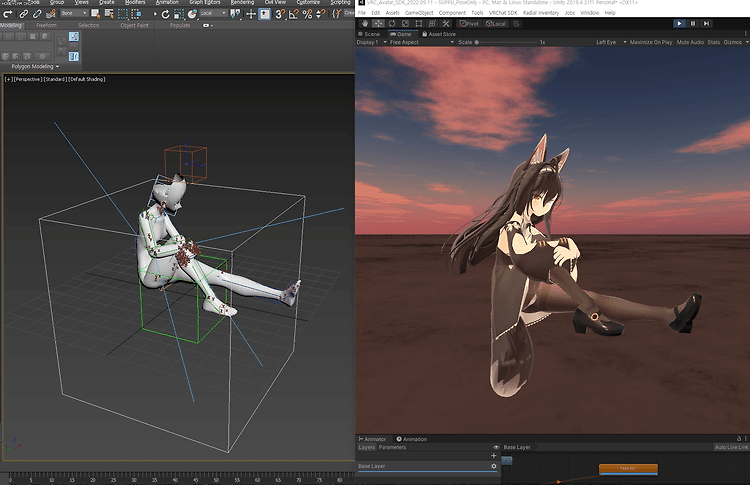Adjust the Game view Scale slider

pos(507,42)
